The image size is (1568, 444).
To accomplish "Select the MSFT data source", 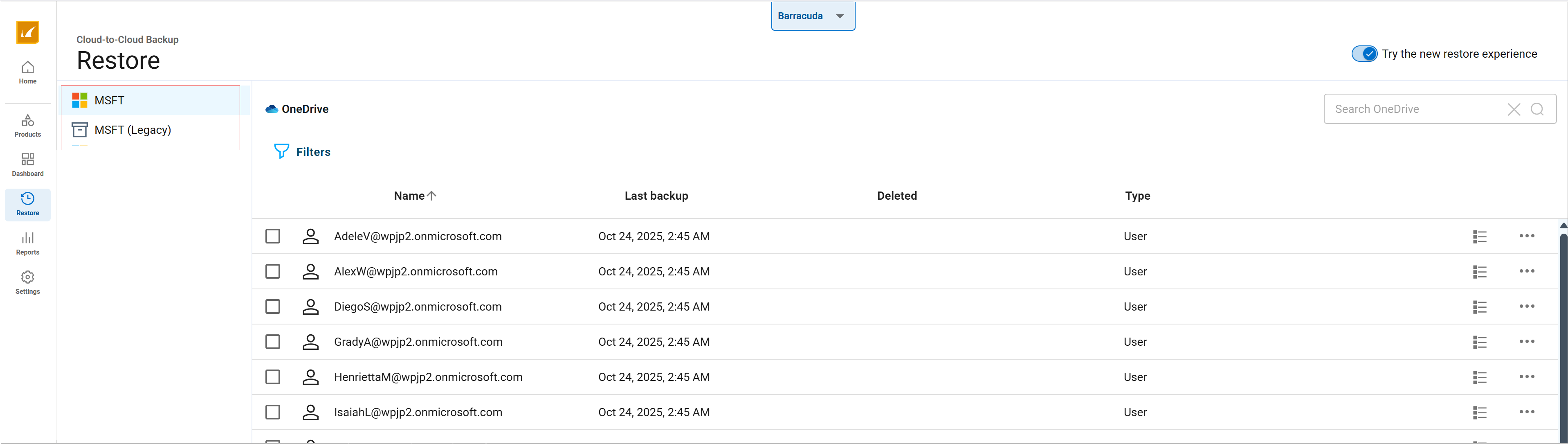I will (110, 101).
